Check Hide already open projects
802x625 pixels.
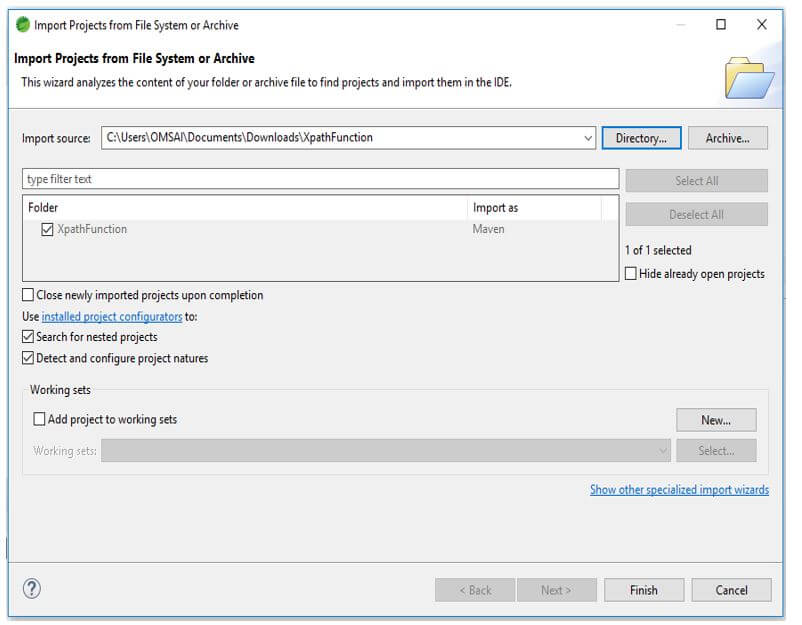(630, 273)
